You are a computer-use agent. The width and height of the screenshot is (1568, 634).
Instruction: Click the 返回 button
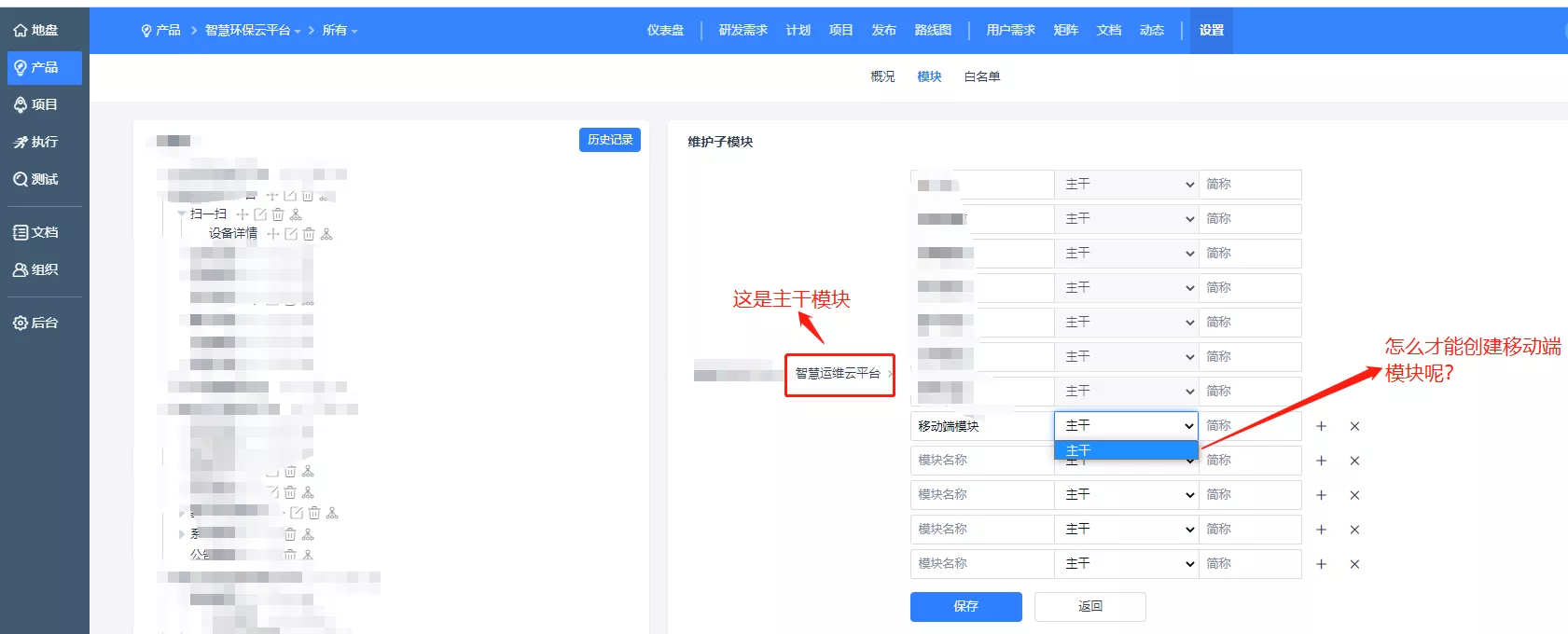(1090, 607)
